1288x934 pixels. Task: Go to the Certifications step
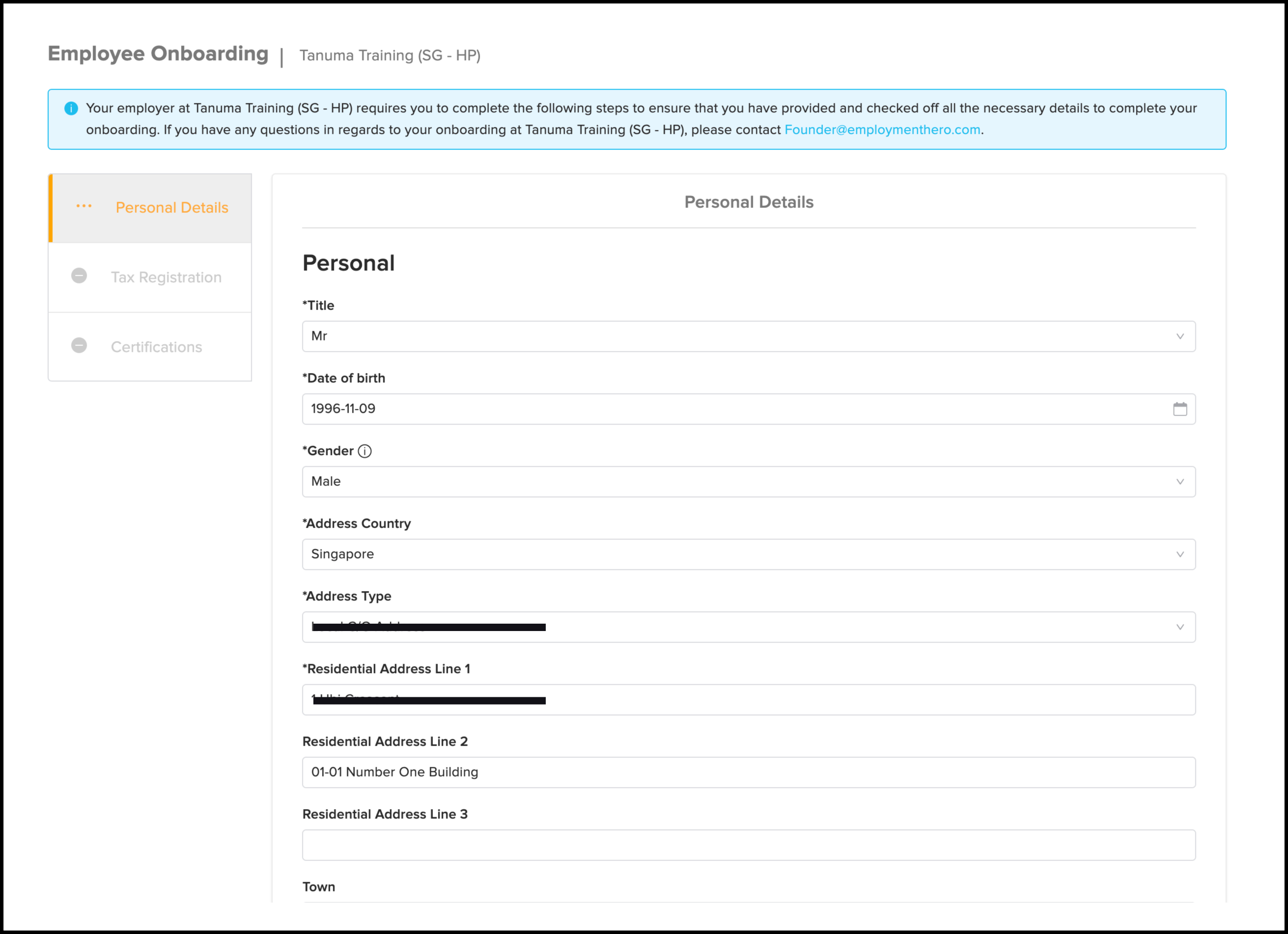point(156,347)
